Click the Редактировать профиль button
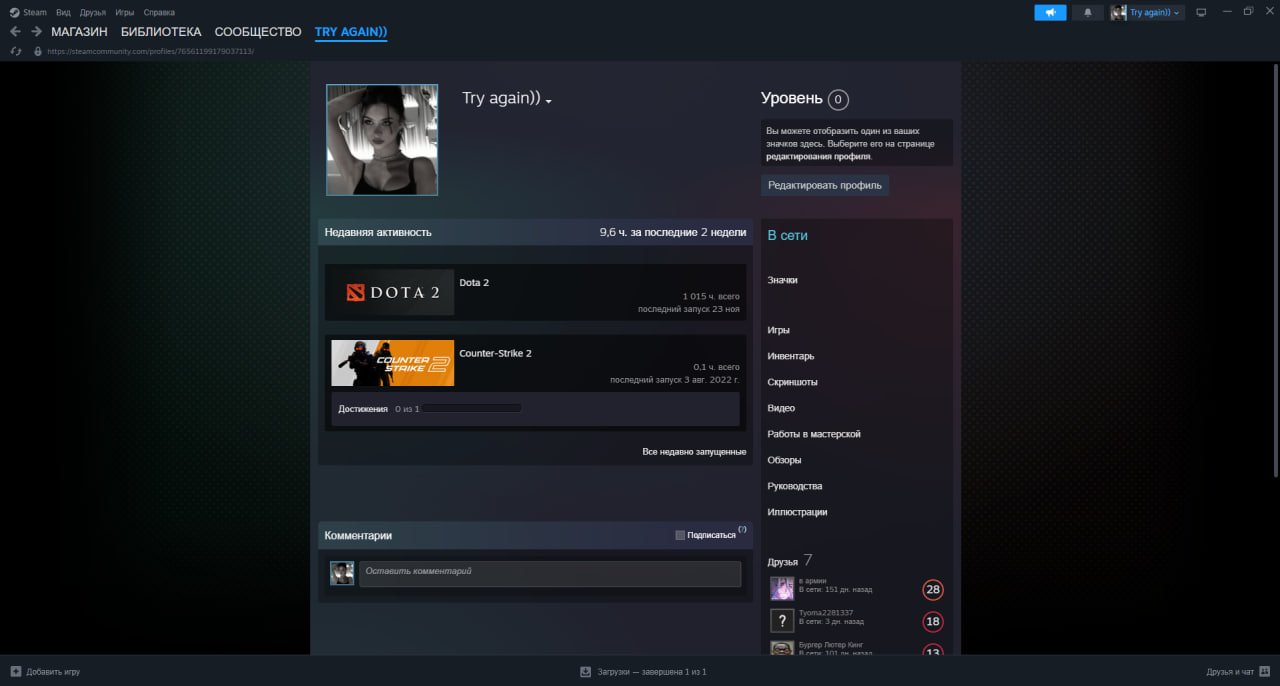The width and height of the screenshot is (1280, 686). tap(824, 185)
